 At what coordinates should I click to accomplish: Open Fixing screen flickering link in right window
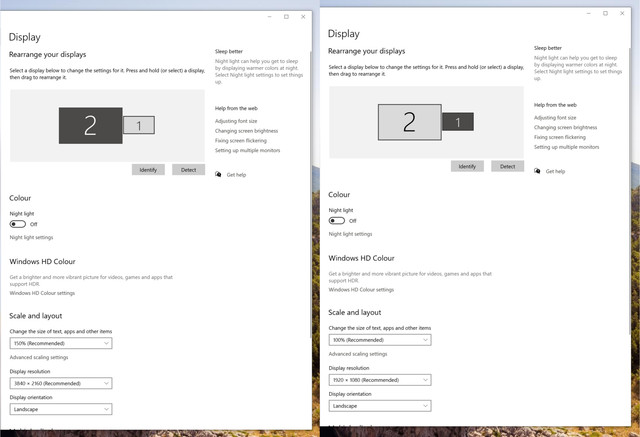[560, 137]
